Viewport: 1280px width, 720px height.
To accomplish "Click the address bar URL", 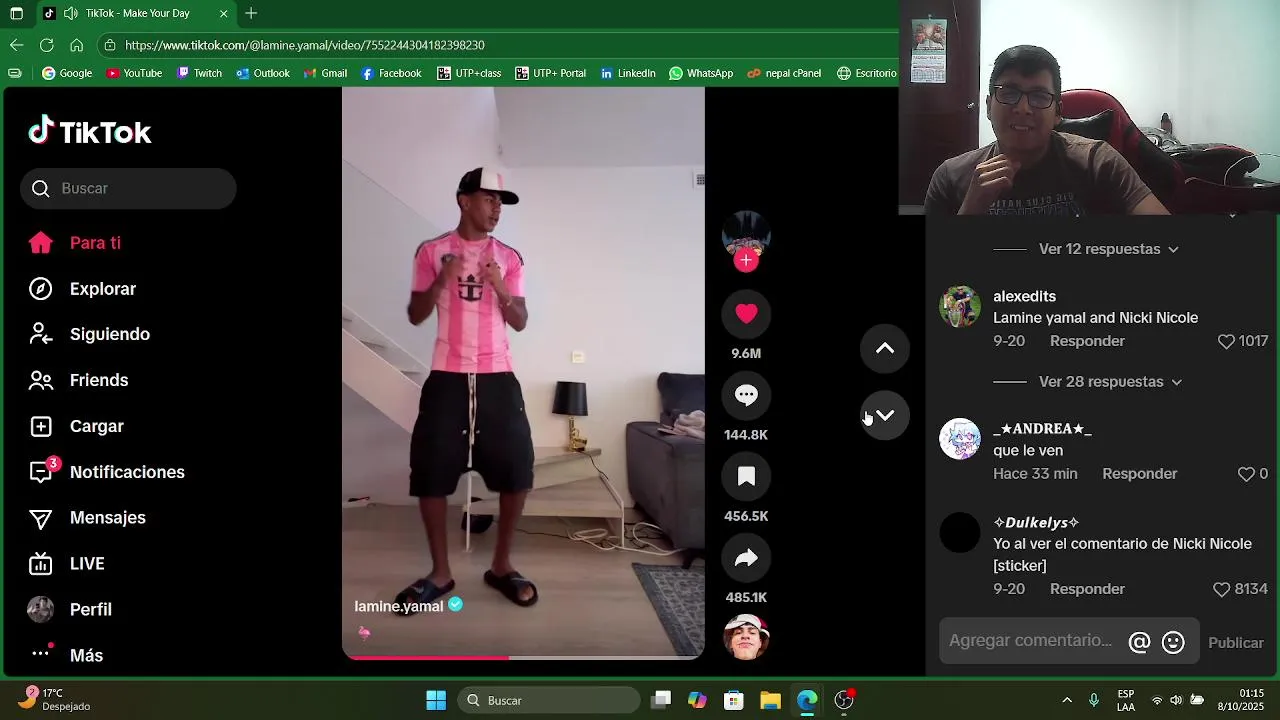I will 305,45.
